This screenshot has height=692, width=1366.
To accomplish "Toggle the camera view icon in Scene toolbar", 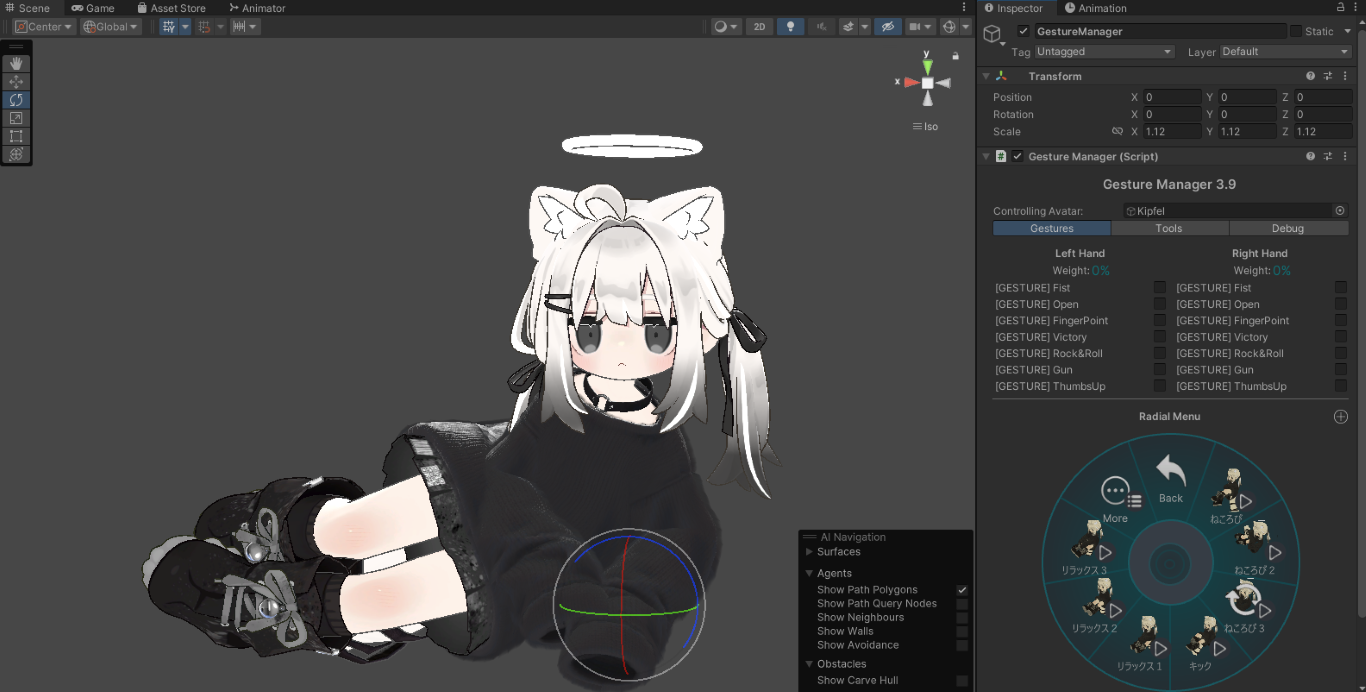I will click(915, 26).
